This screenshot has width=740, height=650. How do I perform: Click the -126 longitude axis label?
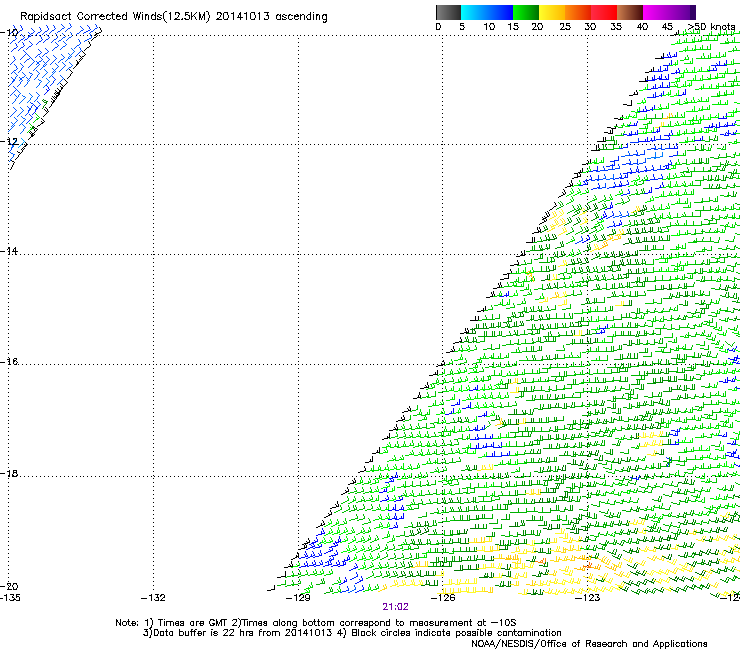click(443, 598)
